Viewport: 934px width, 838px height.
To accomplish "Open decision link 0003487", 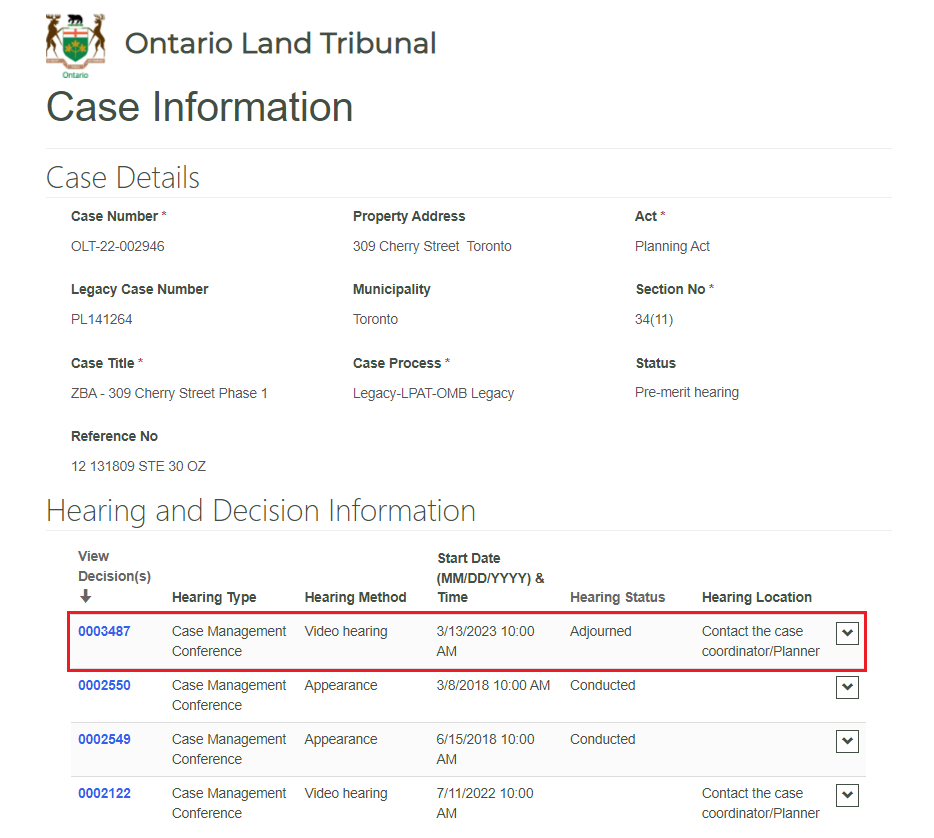I will tap(104, 631).
